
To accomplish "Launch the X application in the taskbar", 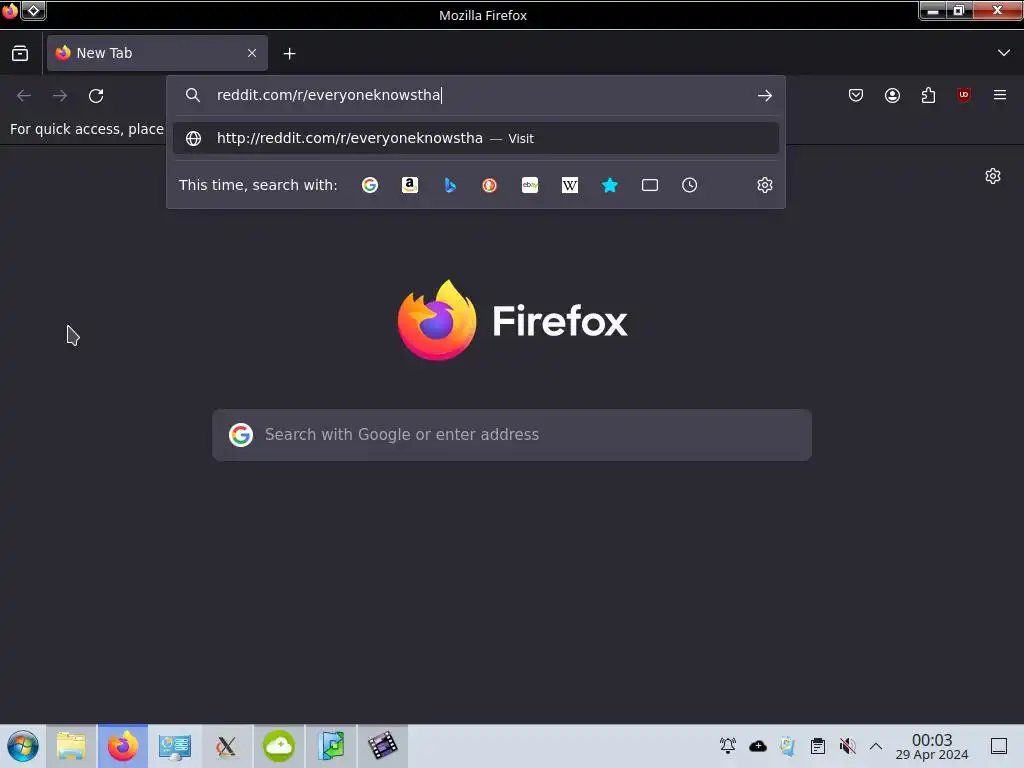I will [x=227, y=746].
